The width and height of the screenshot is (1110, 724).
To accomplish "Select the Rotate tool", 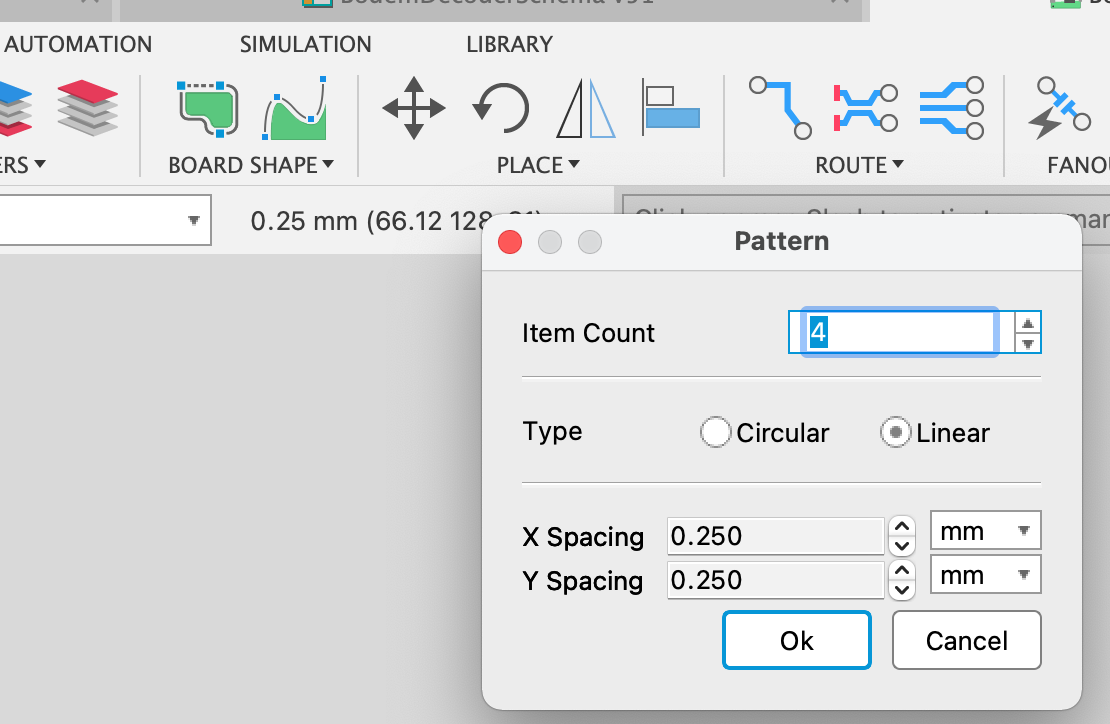I will 500,108.
